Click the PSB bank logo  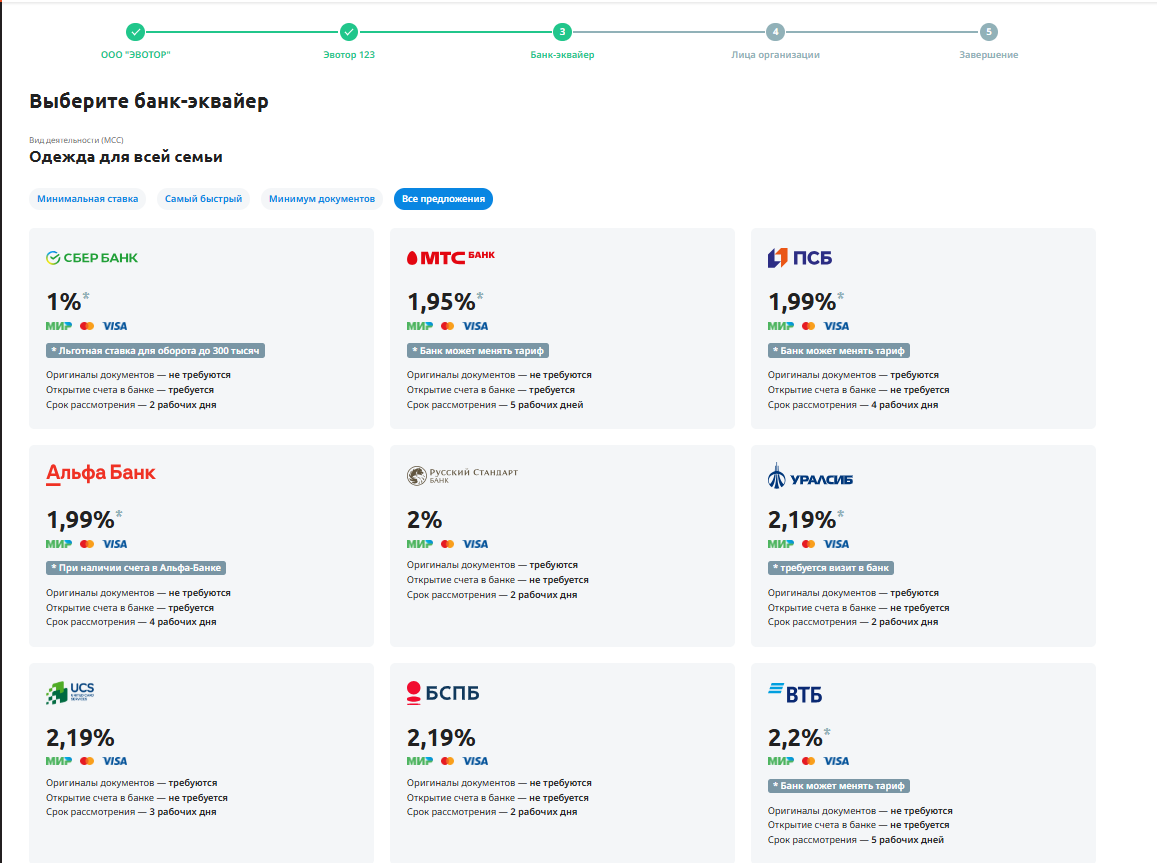coord(800,257)
